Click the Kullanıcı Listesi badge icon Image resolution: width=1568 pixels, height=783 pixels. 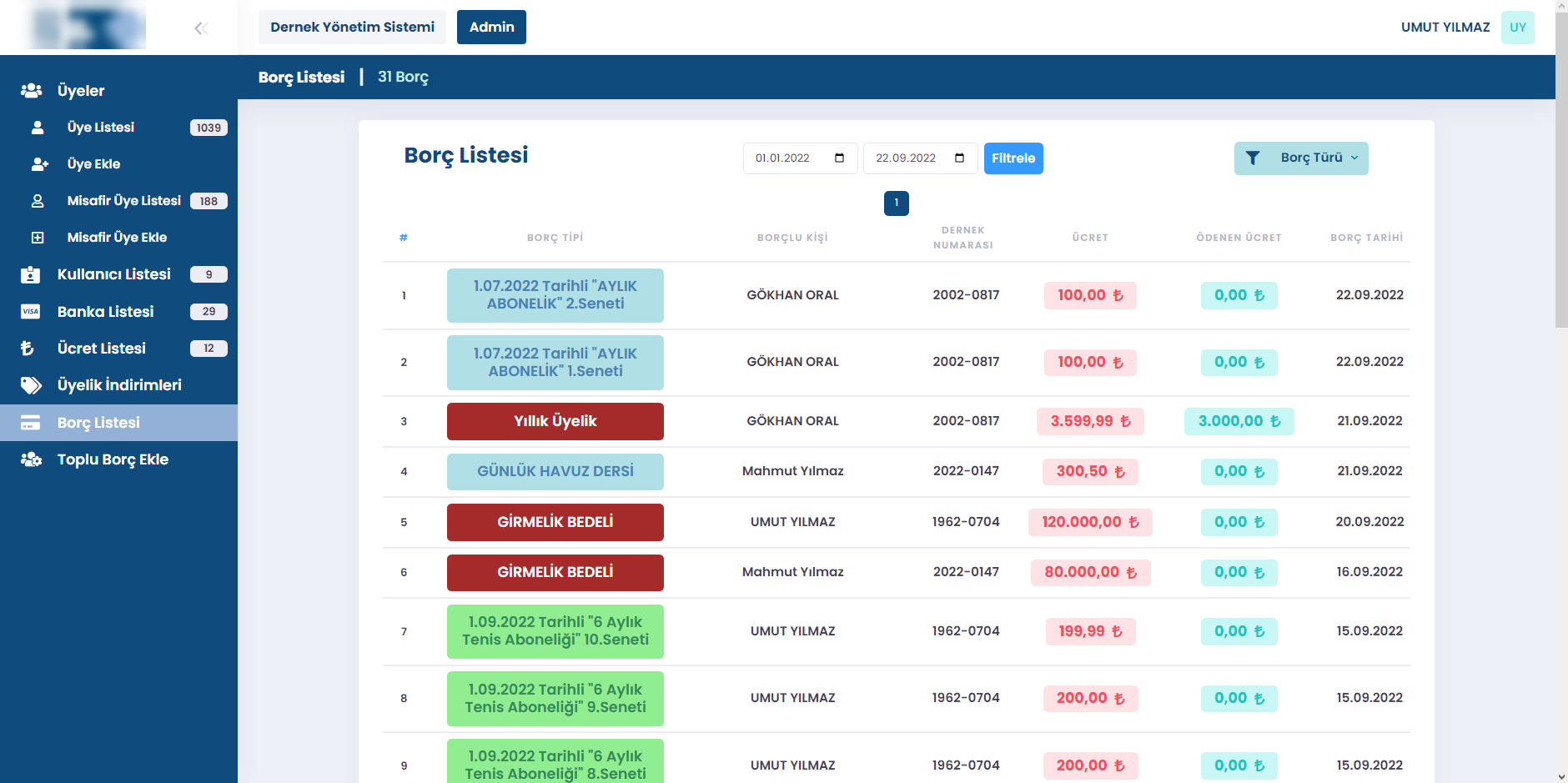(31, 274)
